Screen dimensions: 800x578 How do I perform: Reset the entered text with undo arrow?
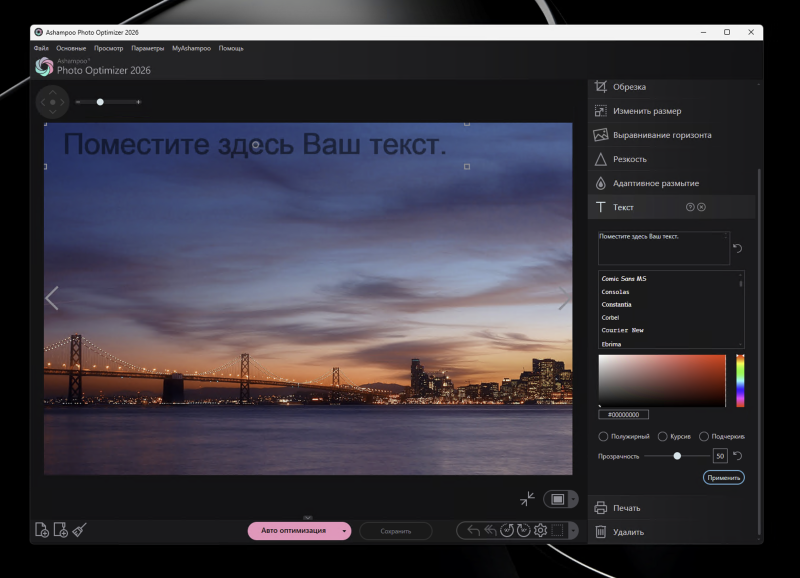(737, 248)
